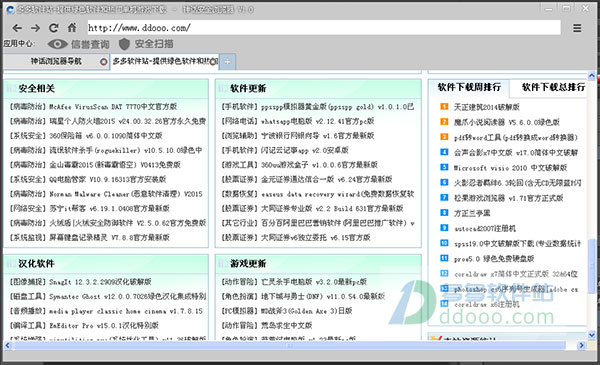Click the horizontal scrollbar right arrow
Viewport: 600px width, 365px height.
click(x=582, y=345)
